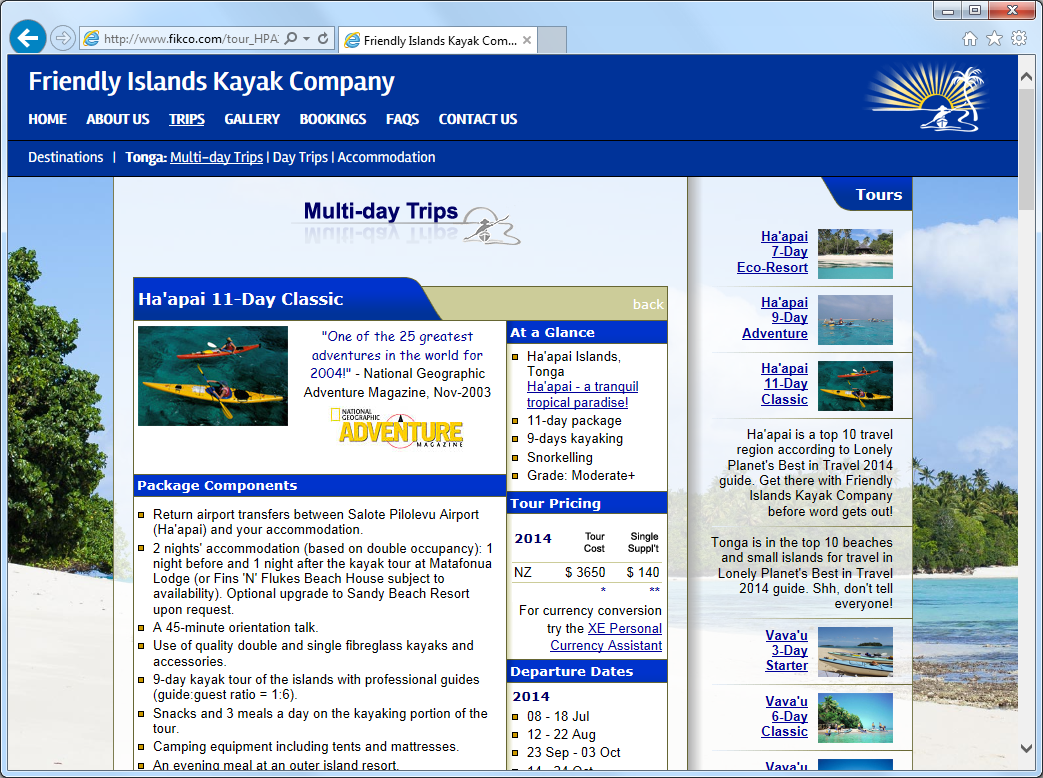This screenshot has height=778, width=1043.
Task: Open Favorites star icon
Action: coord(994,39)
